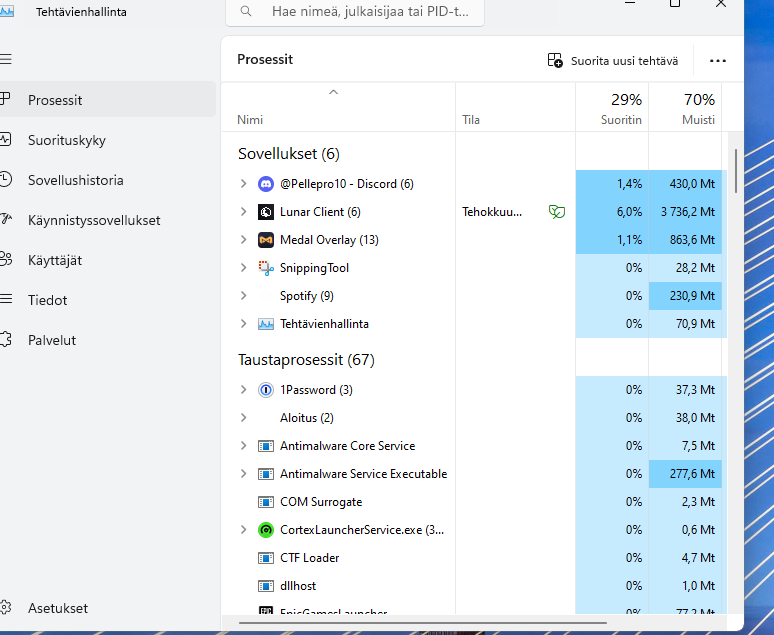This screenshot has width=774, height=635.
Task: Open the hamburger navigation menu
Action: click(6, 60)
